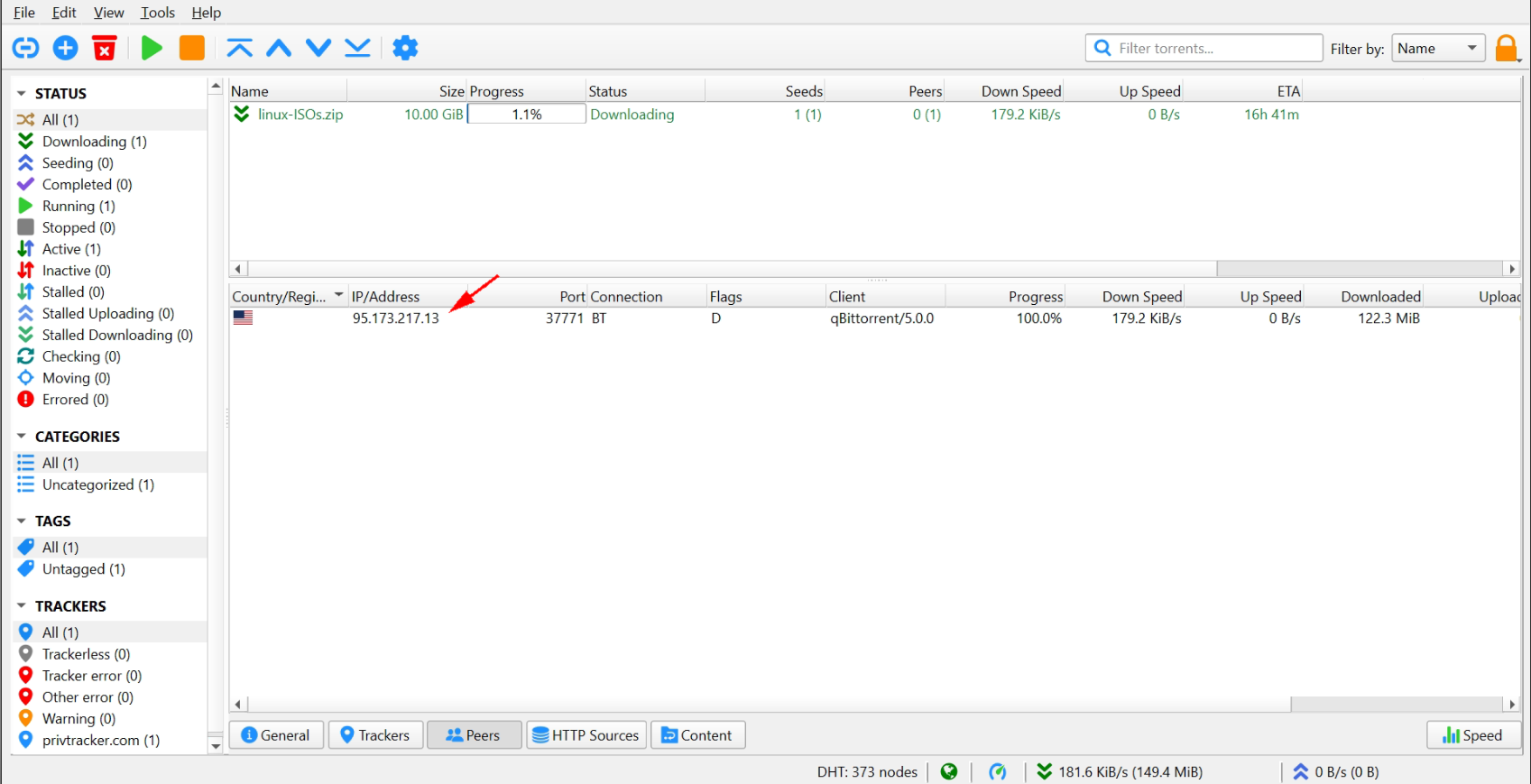Click the status bar download speed indicator
The image size is (1531, 784).
coord(1120,771)
